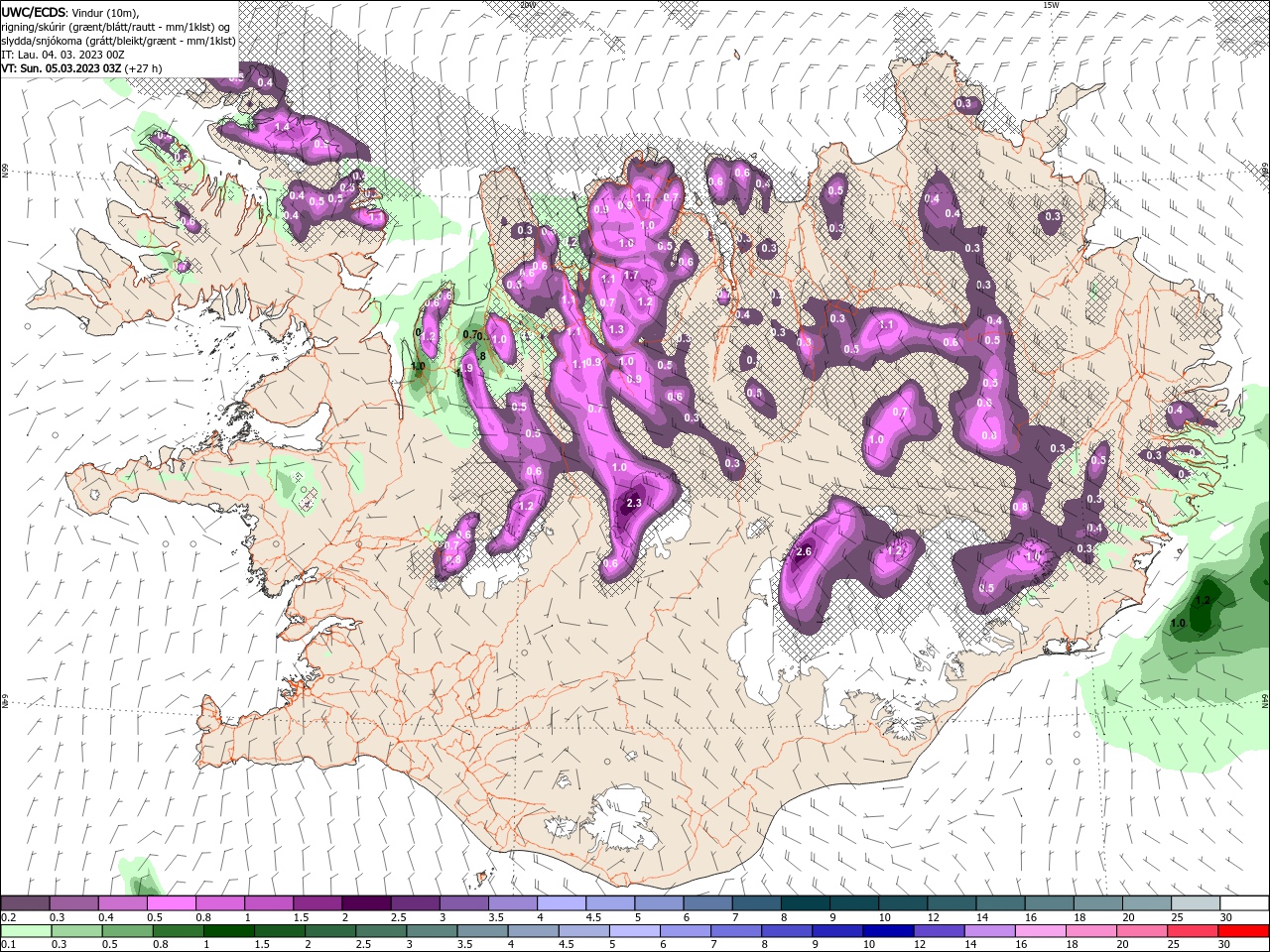Click the 30 label on the snow colour scale
This screenshot has width=1270, height=952.
1226,917
